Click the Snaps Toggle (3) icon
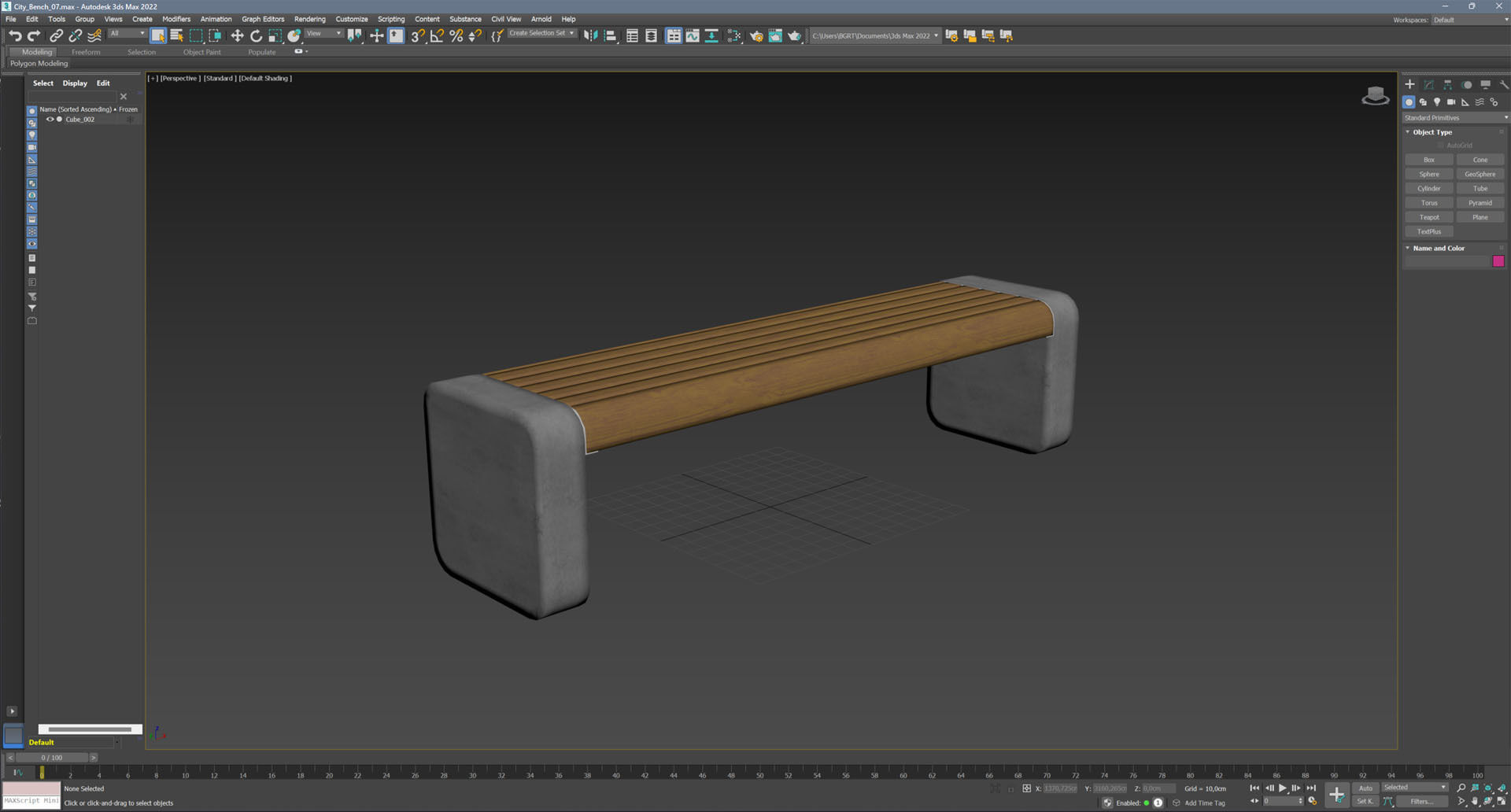The width and height of the screenshot is (1511, 812). coord(418,35)
